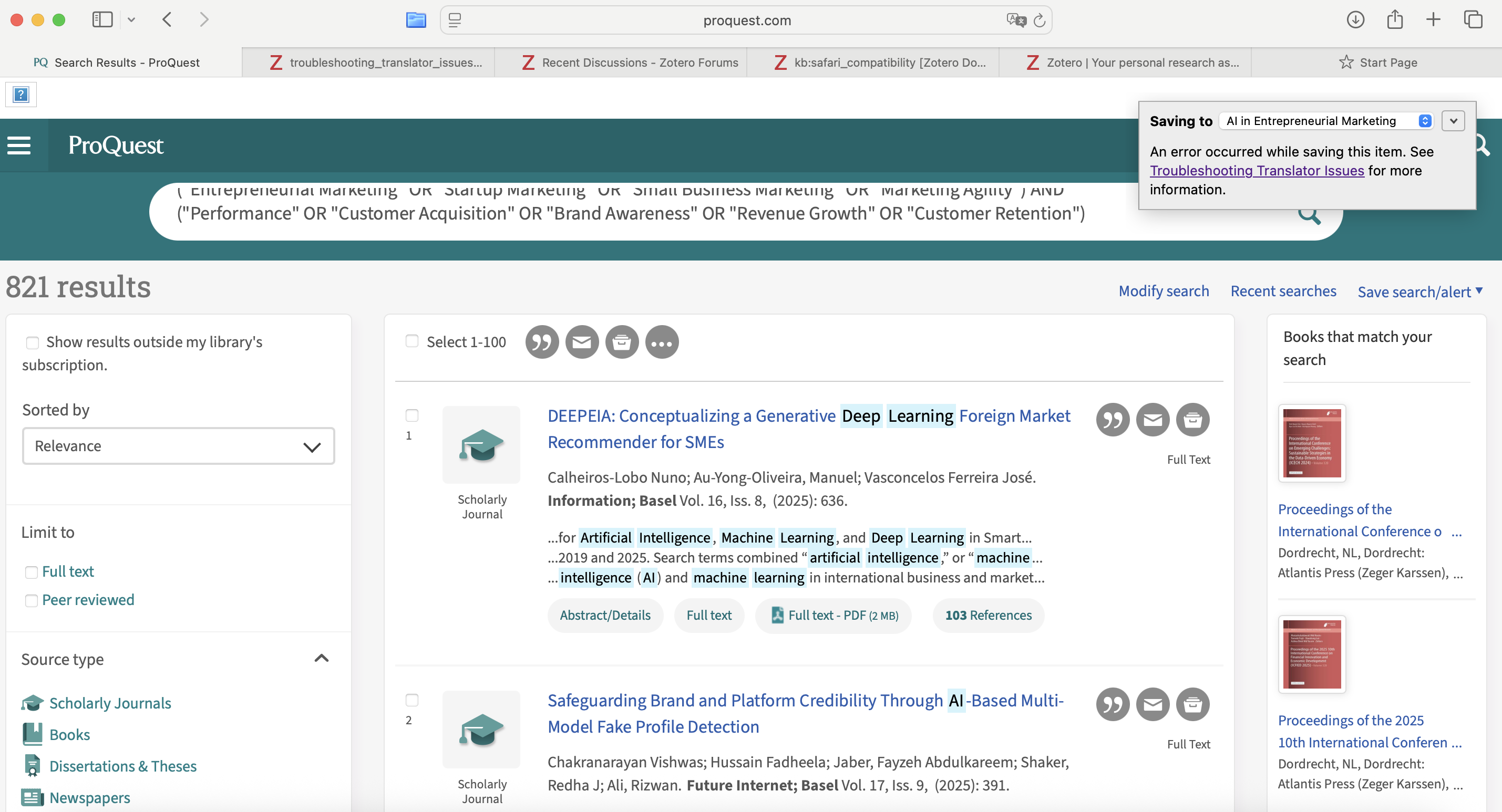This screenshot has height=812, width=1502.
Task: Click the More actions ellipsis icon in results toolbar
Action: point(661,342)
